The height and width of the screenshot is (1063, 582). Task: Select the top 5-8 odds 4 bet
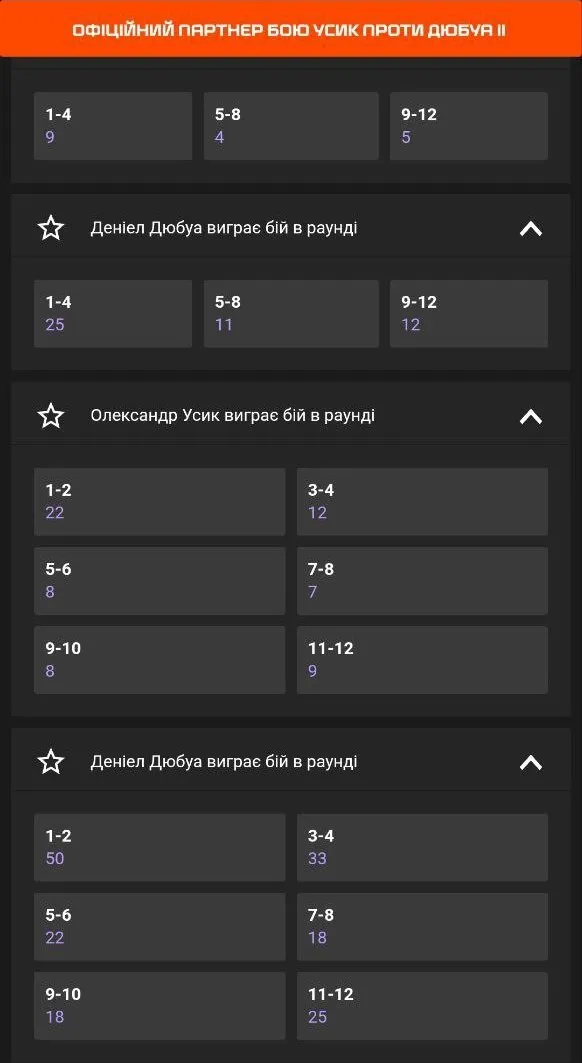291,126
